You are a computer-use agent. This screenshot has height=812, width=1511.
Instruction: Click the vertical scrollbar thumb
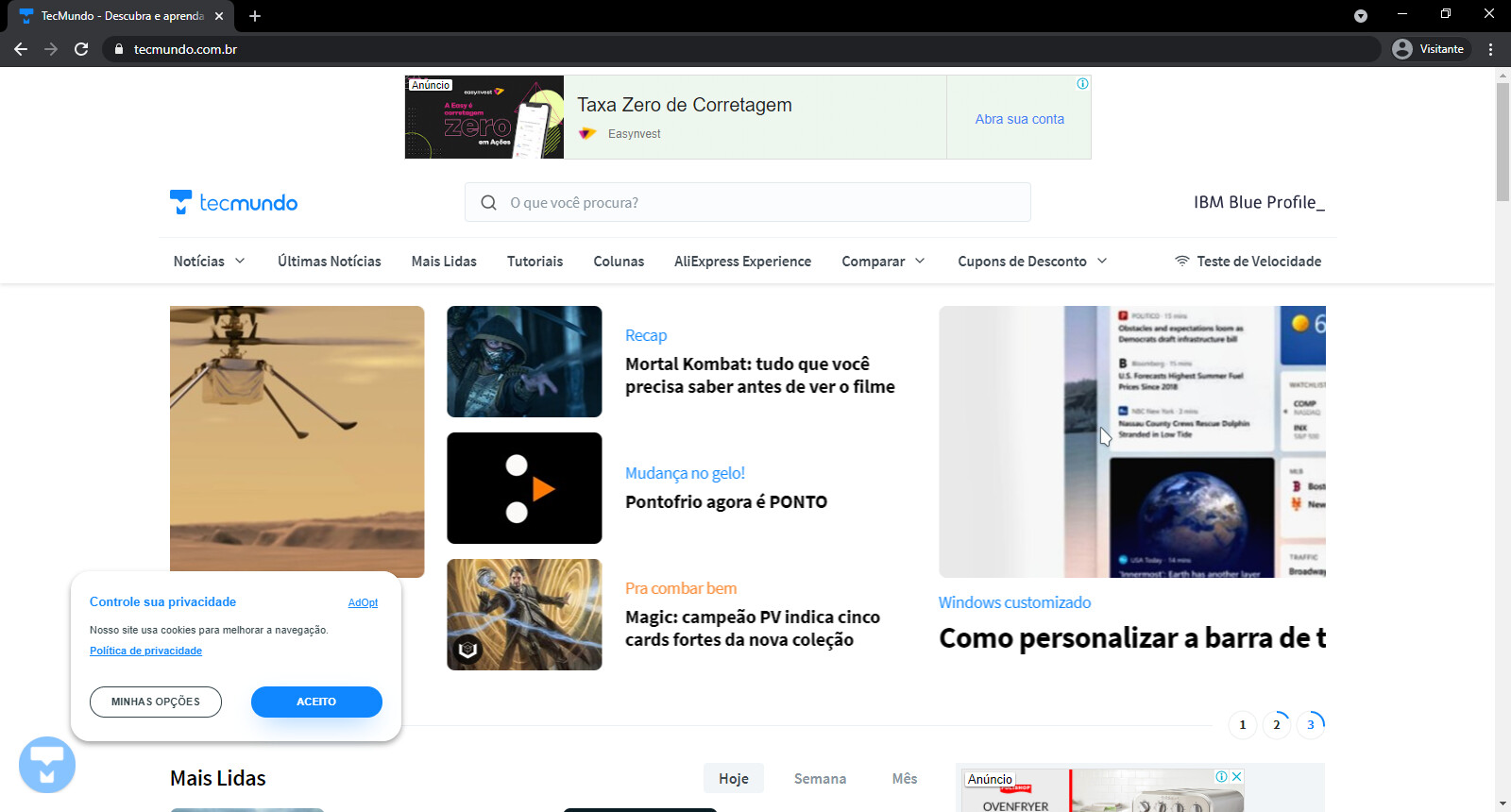coord(1503,142)
